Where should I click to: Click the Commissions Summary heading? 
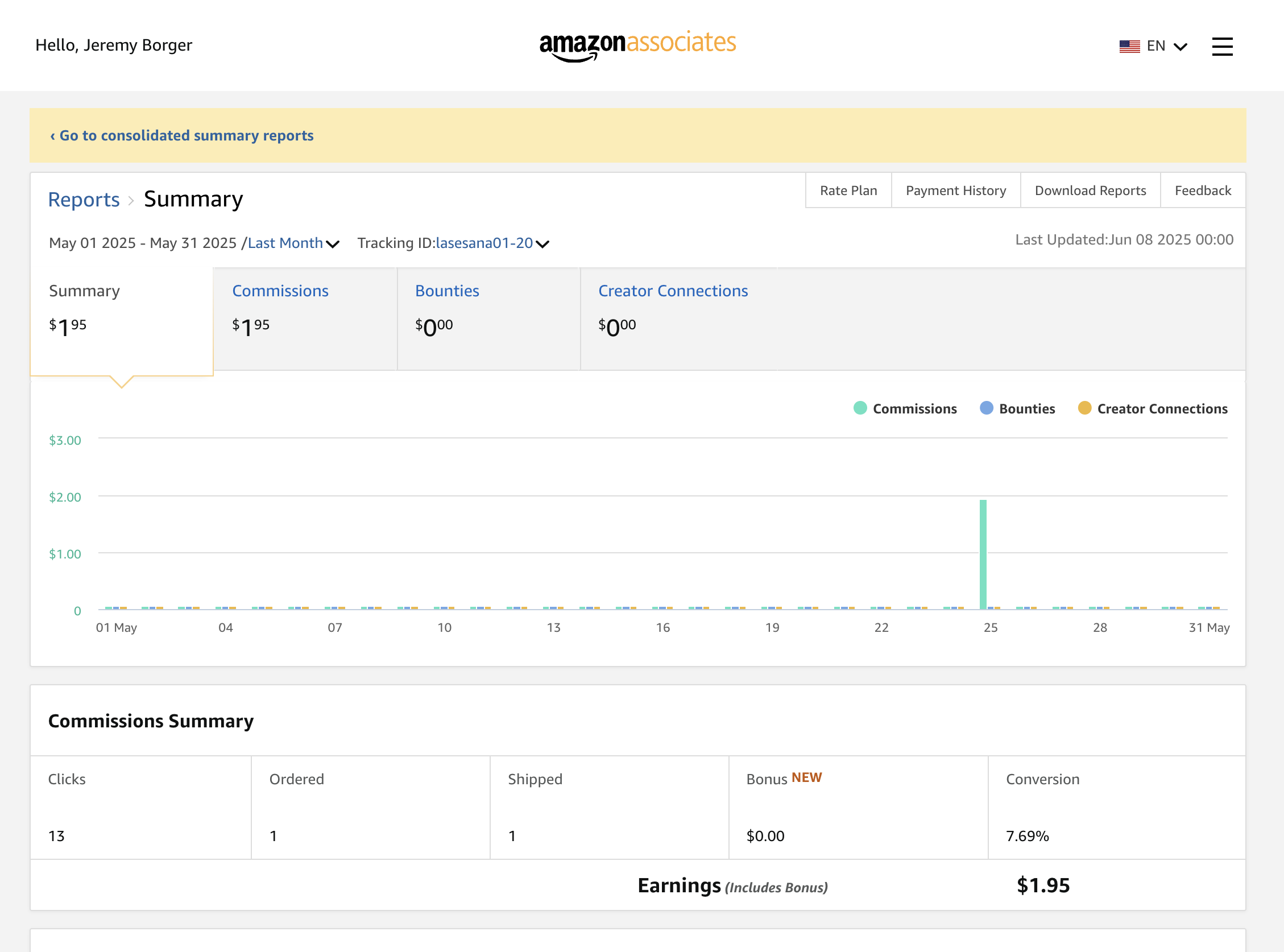(151, 721)
